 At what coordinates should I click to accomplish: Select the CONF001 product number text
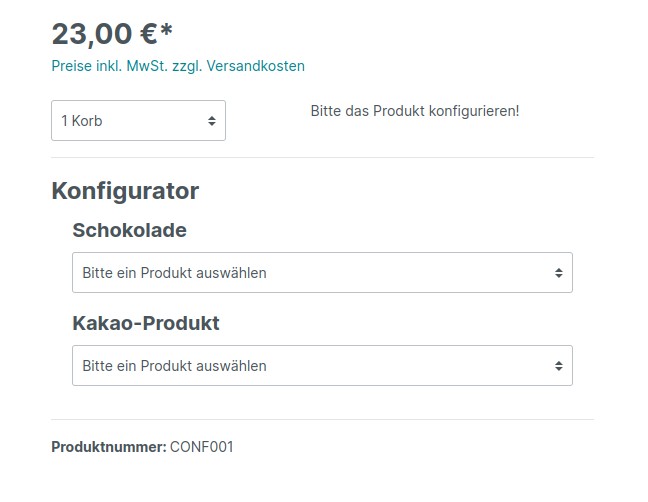(x=202, y=447)
